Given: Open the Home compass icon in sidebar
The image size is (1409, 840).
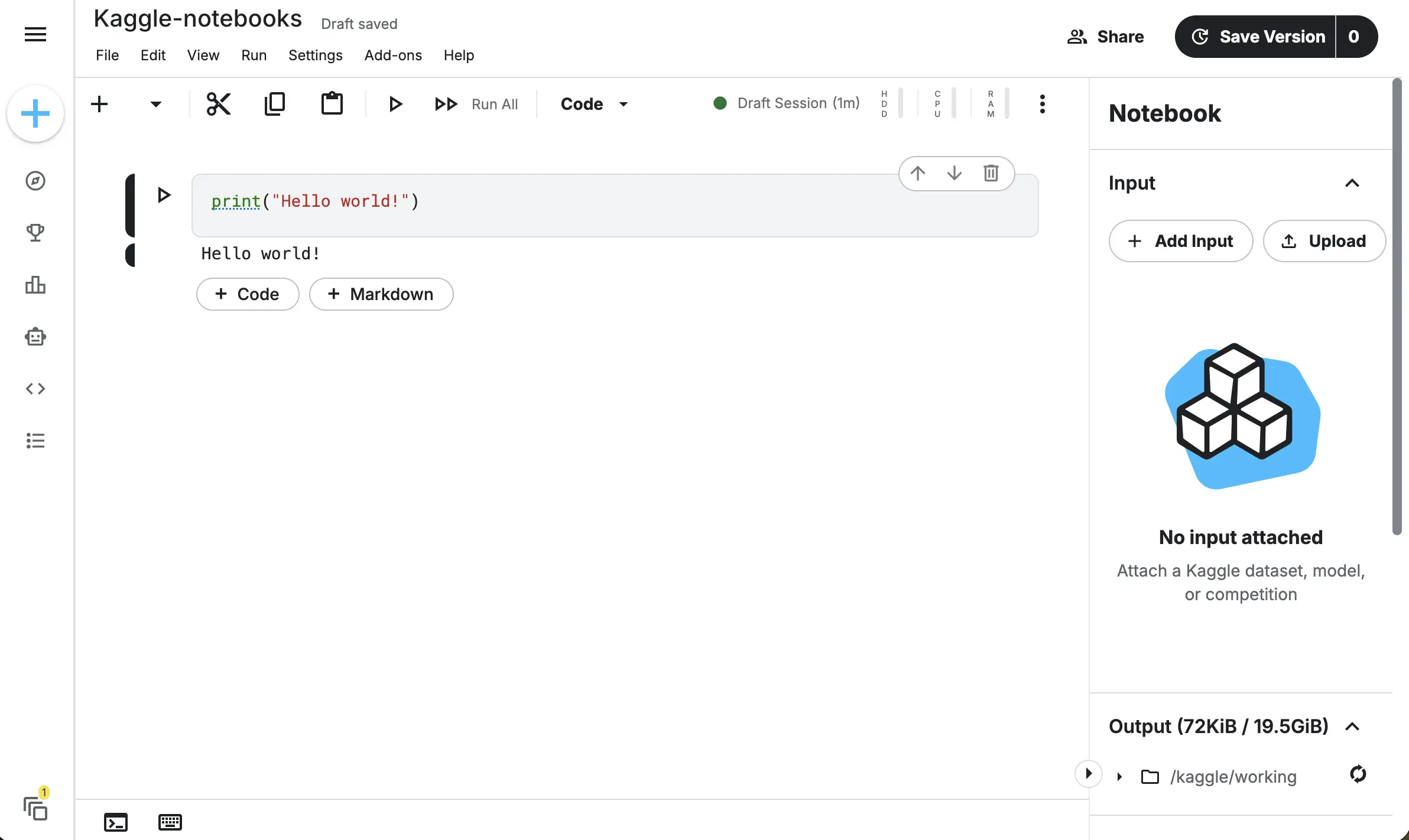Looking at the screenshot, I should click(35, 181).
